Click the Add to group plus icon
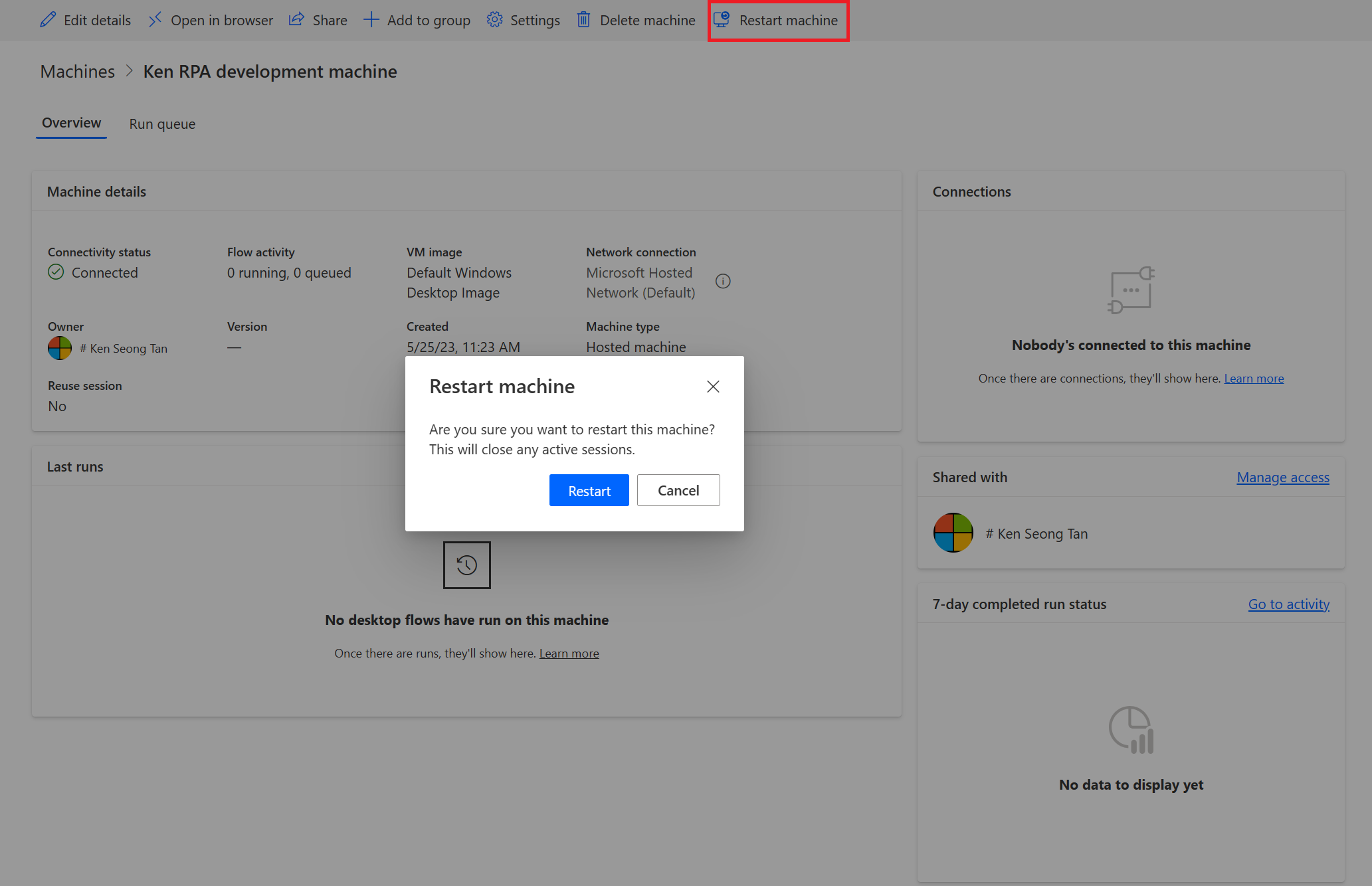Viewport: 1372px width, 886px height. (x=371, y=20)
